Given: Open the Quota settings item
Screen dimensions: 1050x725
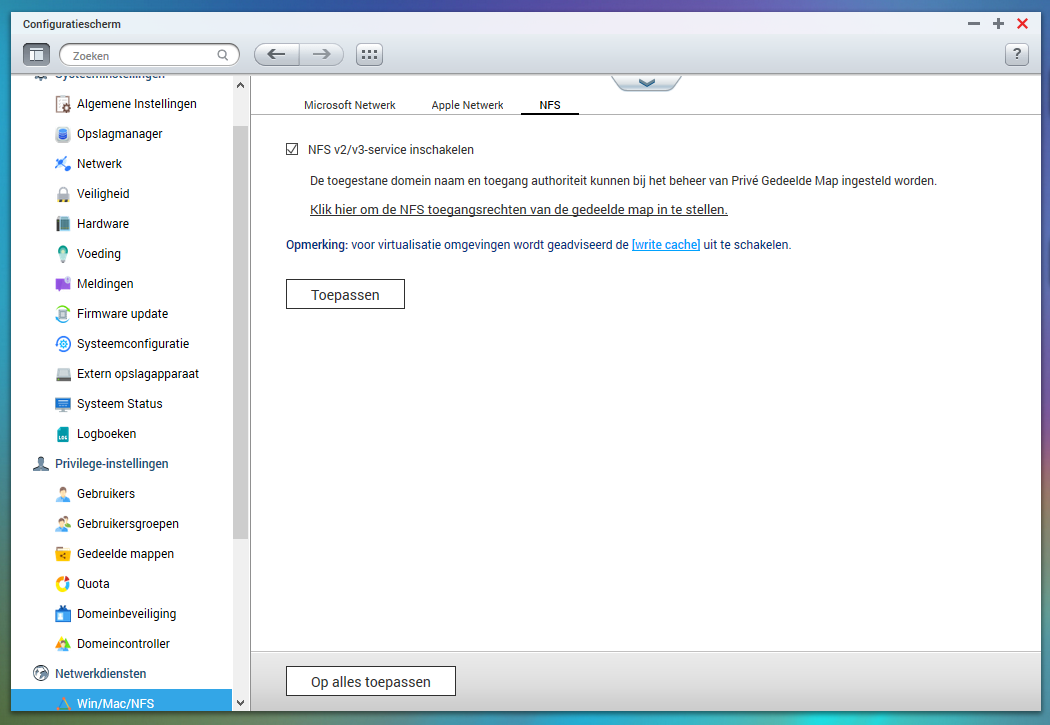Looking at the screenshot, I should [93, 584].
